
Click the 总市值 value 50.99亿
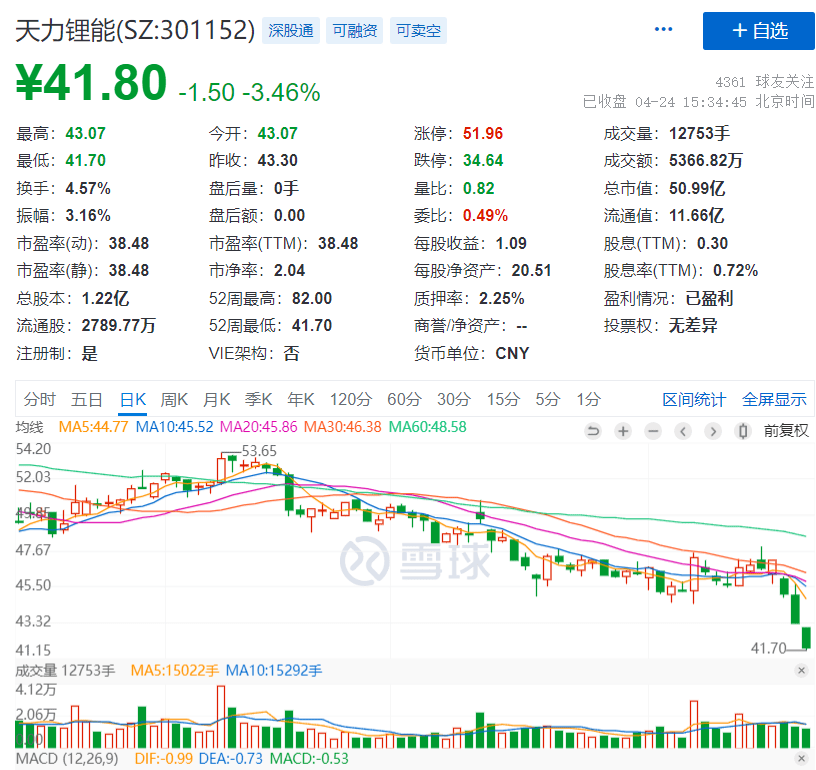(697, 188)
